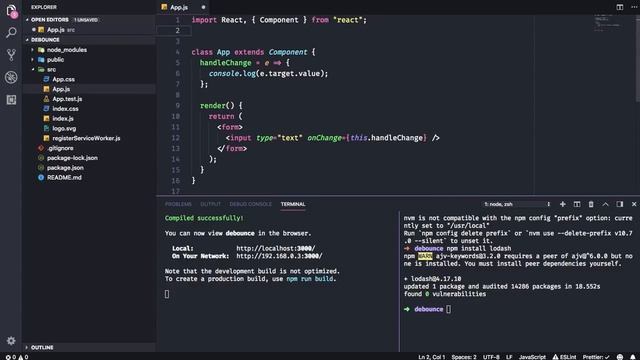Select App.js under the src folder
The height and width of the screenshot is (360, 640).
pyautogui.click(x=61, y=89)
